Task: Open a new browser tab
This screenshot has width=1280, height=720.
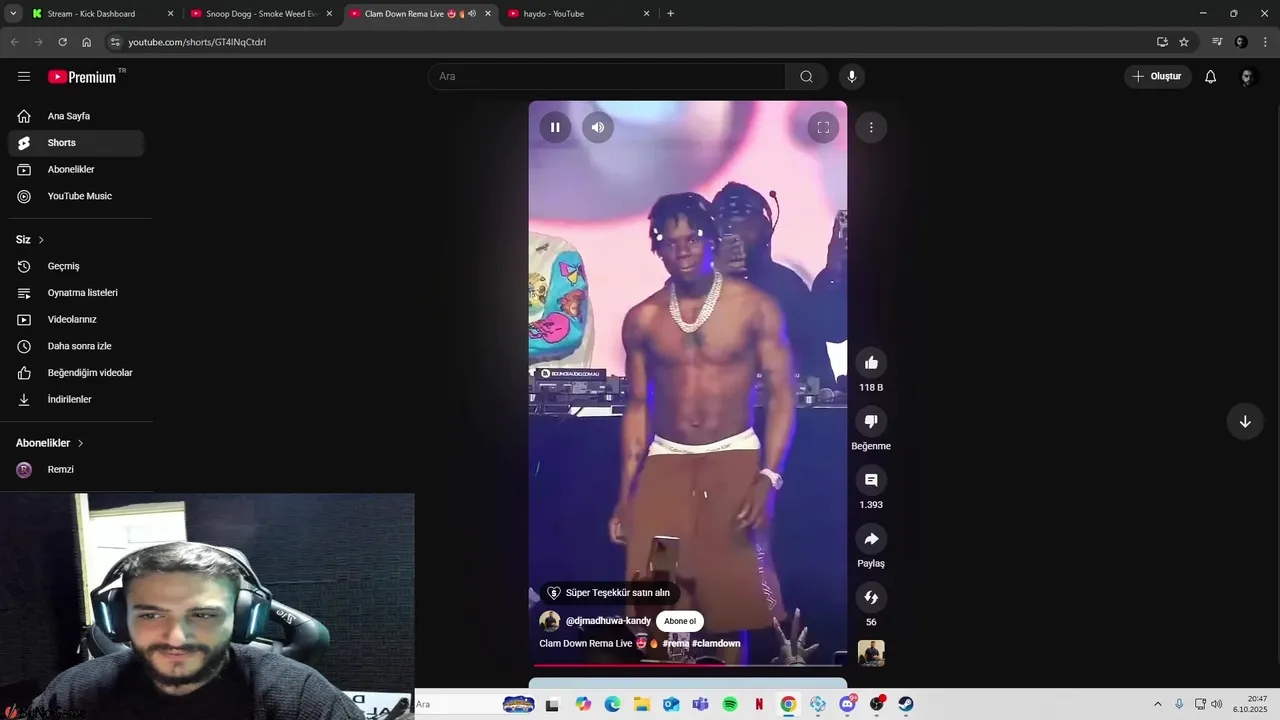Action: (x=670, y=14)
